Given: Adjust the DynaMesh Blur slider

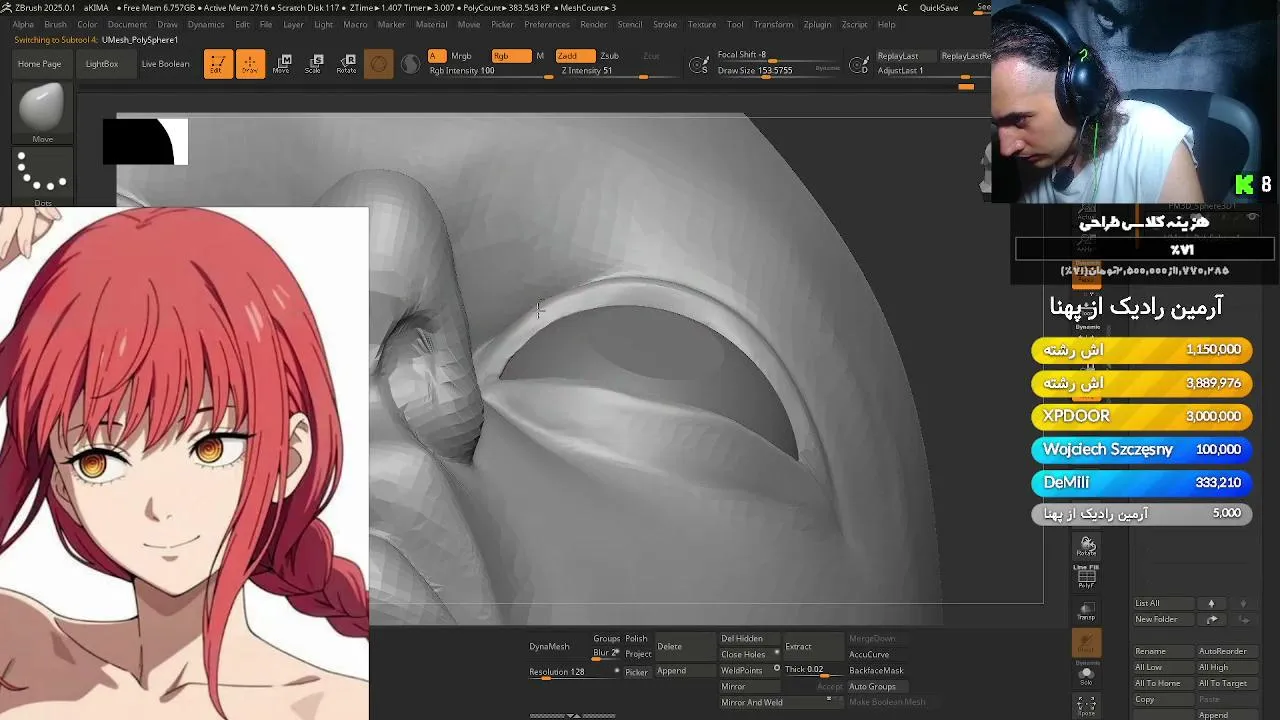Looking at the screenshot, I should [x=606, y=654].
